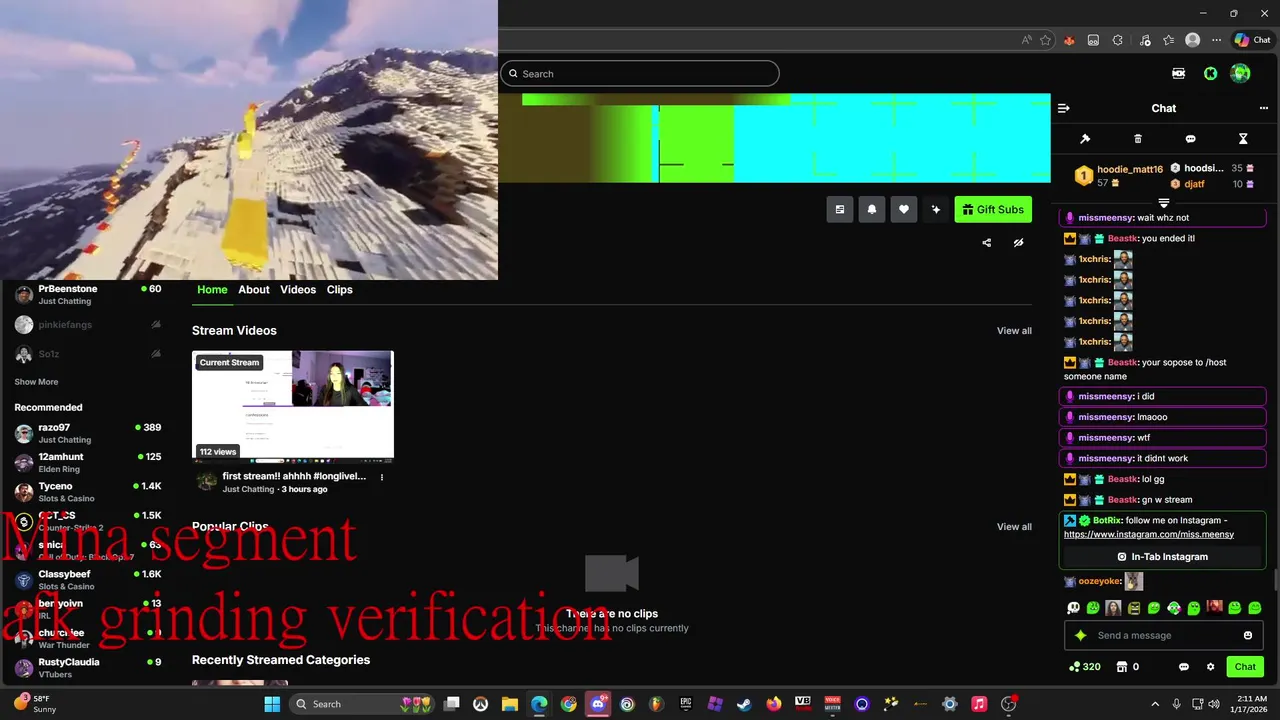Show hidden system tray icons
1280x720 pixels.
click(x=1155, y=704)
